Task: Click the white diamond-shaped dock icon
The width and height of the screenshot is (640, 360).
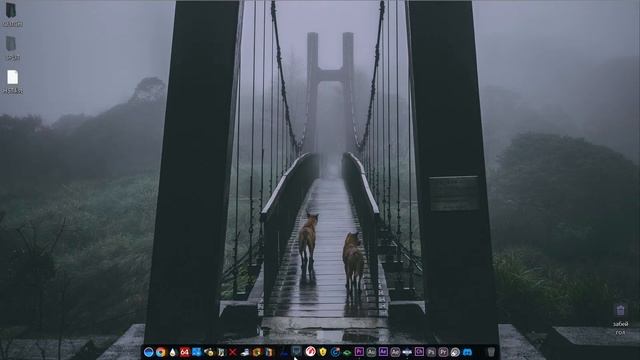Action: point(407,352)
